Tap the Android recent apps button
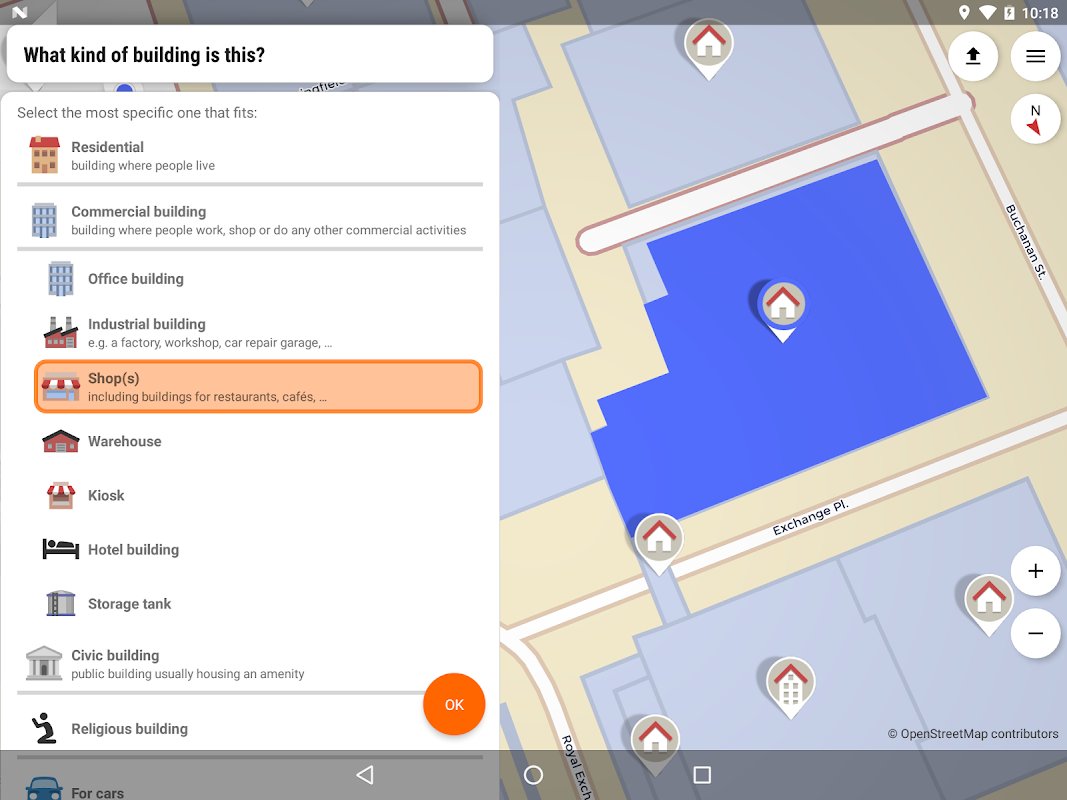This screenshot has height=800, width=1067. [702, 775]
